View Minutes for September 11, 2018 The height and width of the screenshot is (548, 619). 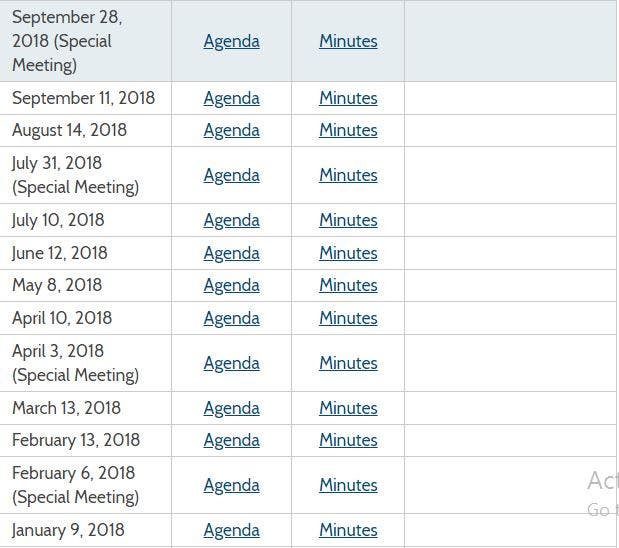click(x=348, y=98)
